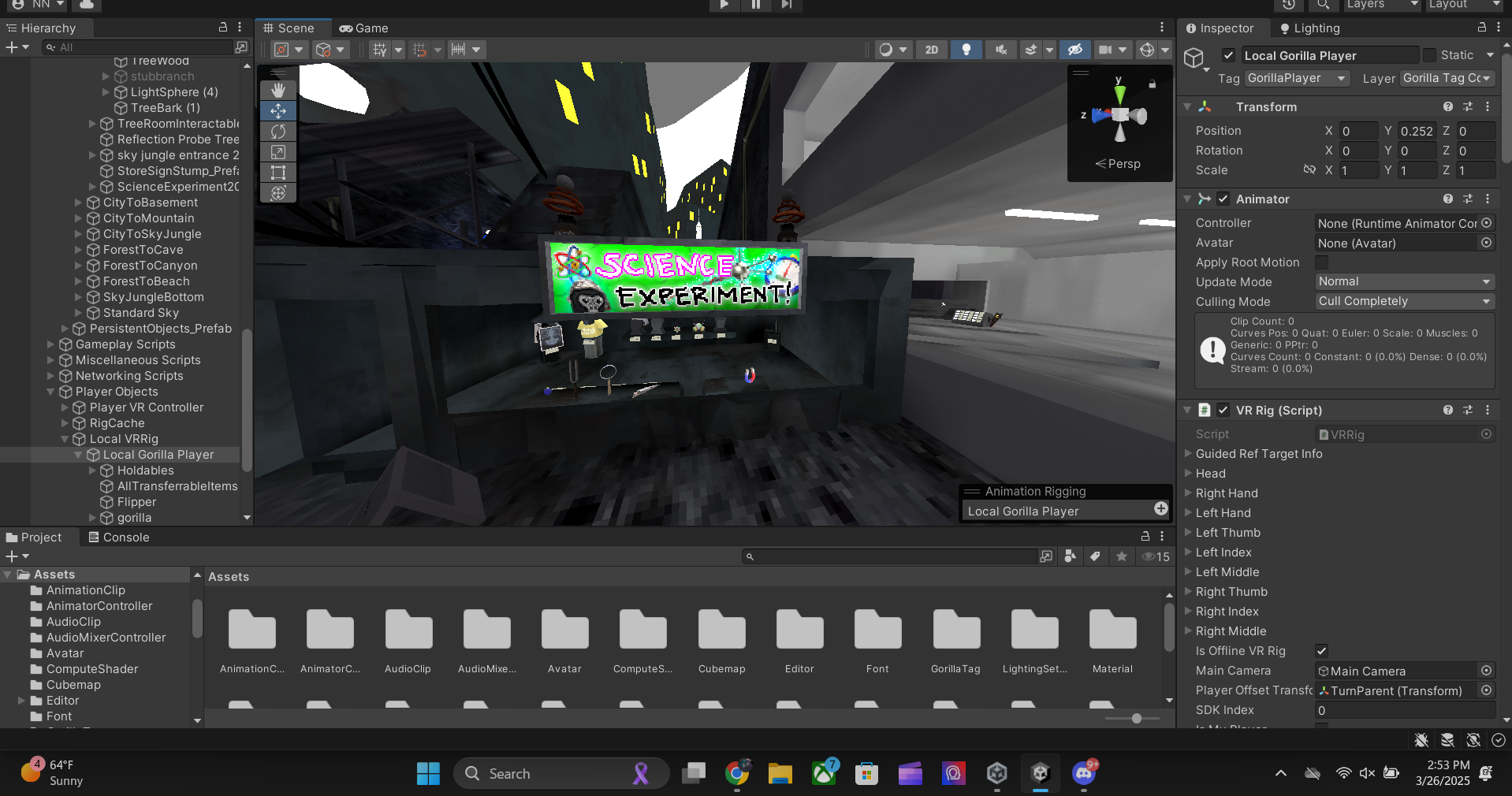The width and height of the screenshot is (1512, 796).
Task: Open the cloud services icon
Action: [87, 5]
